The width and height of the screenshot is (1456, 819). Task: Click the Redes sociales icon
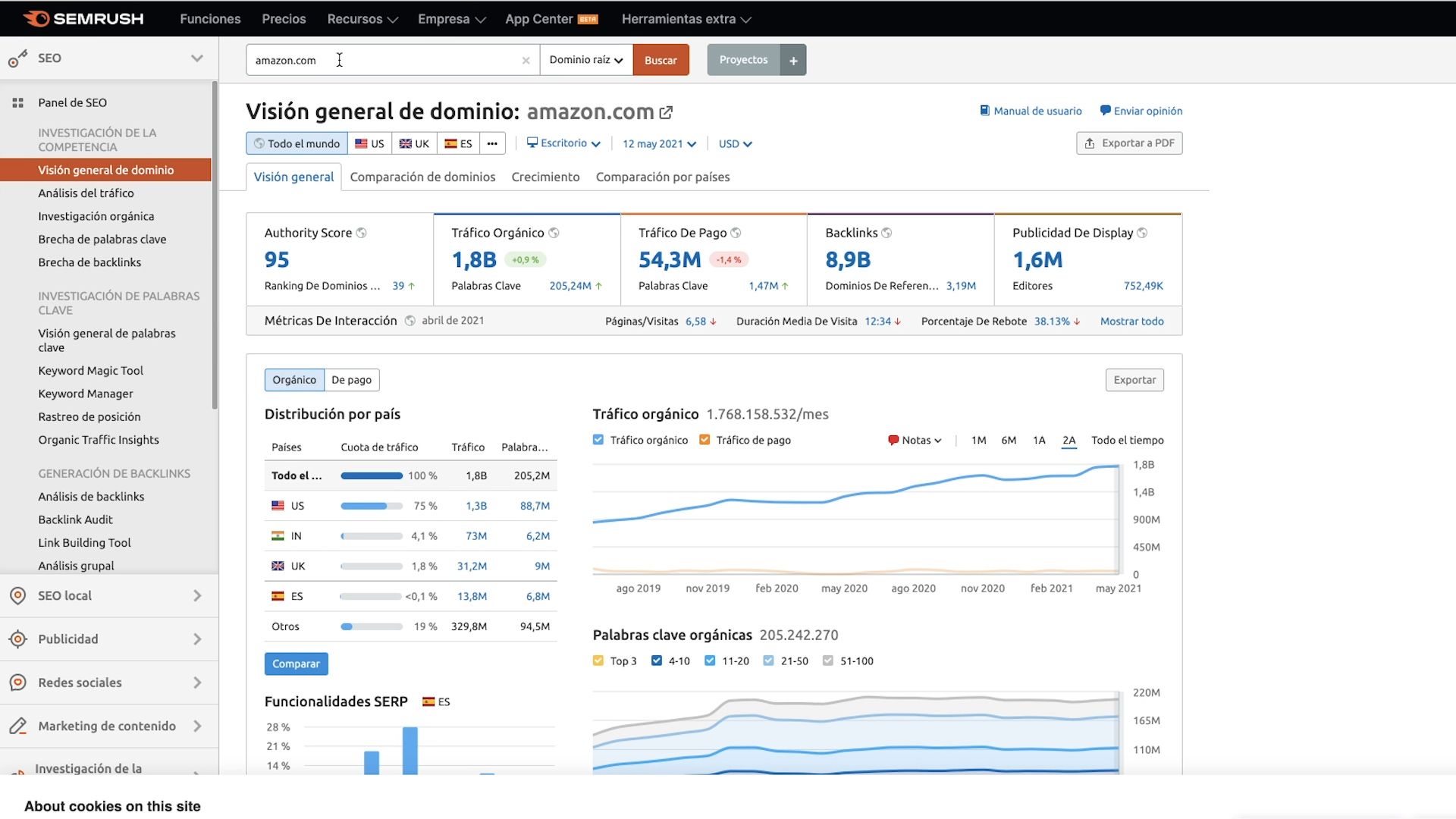click(x=18, y=682)
